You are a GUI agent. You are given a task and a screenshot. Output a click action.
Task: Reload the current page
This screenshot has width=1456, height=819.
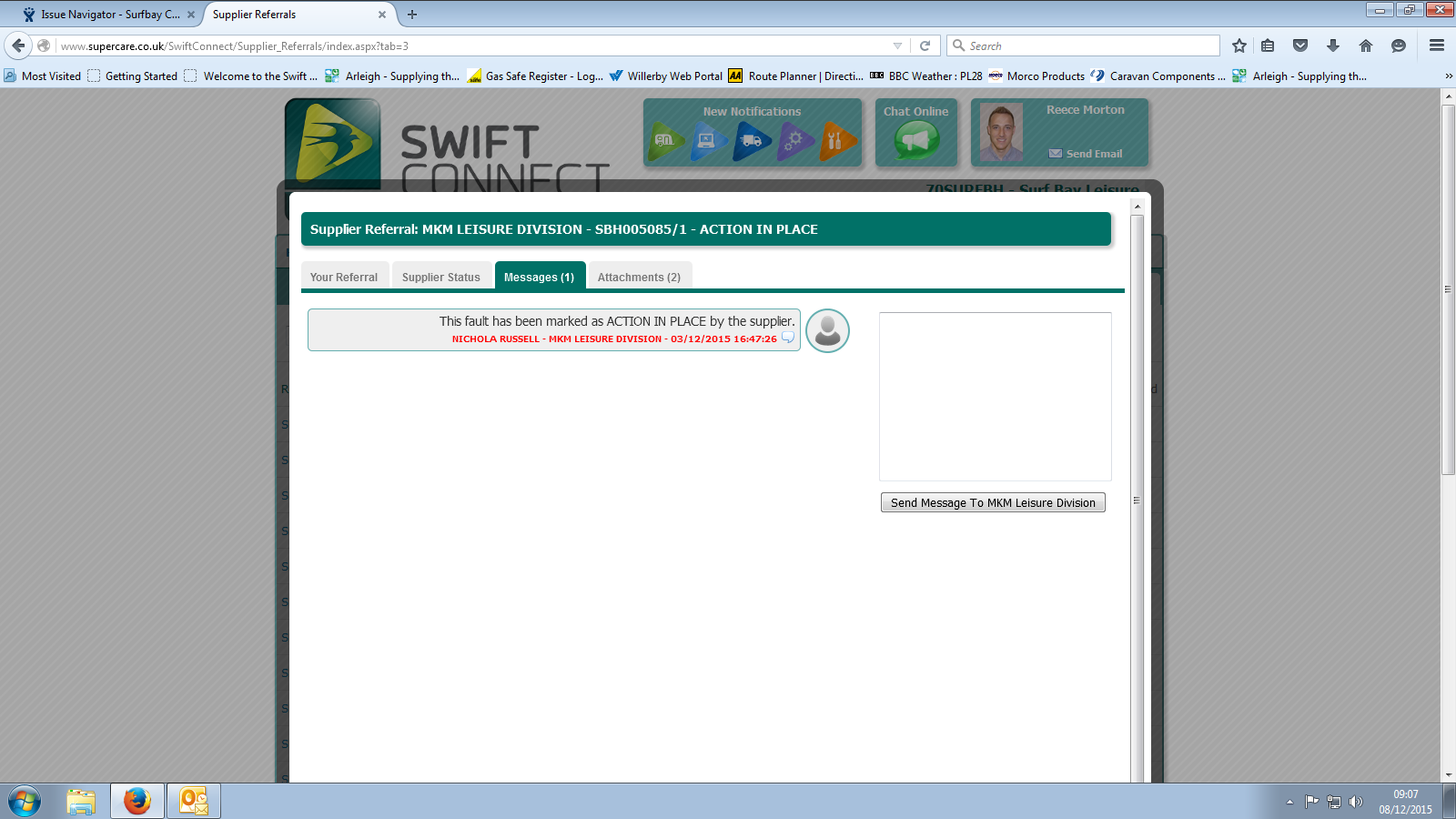coord(925,45)
